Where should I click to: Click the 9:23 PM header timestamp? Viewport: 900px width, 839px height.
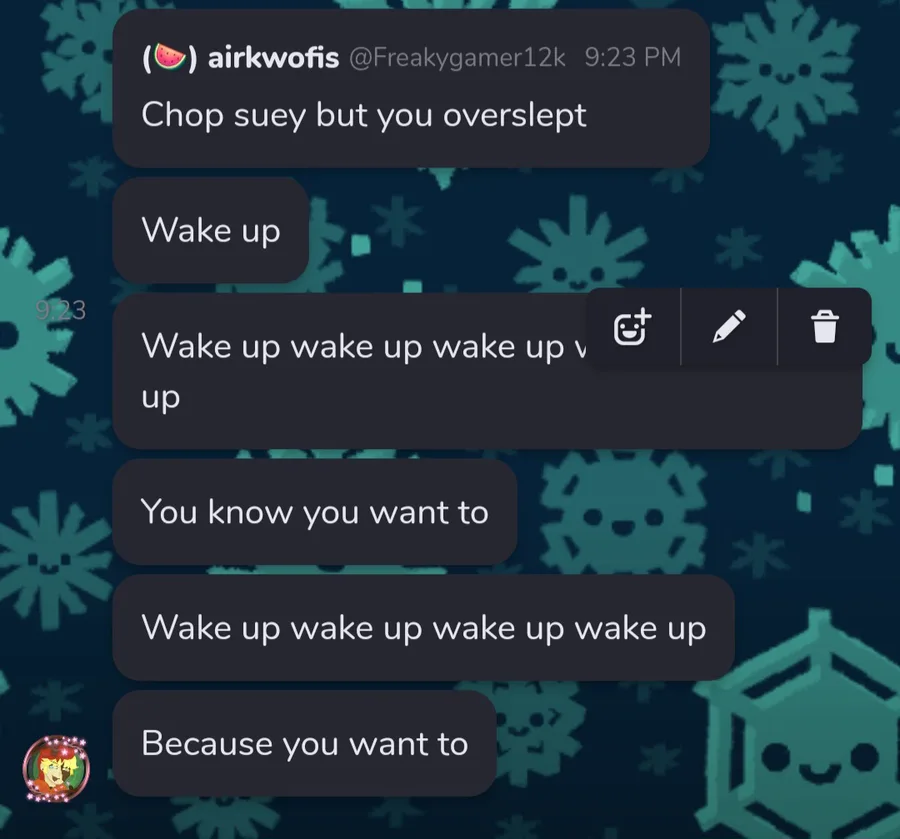click(633, 57)
